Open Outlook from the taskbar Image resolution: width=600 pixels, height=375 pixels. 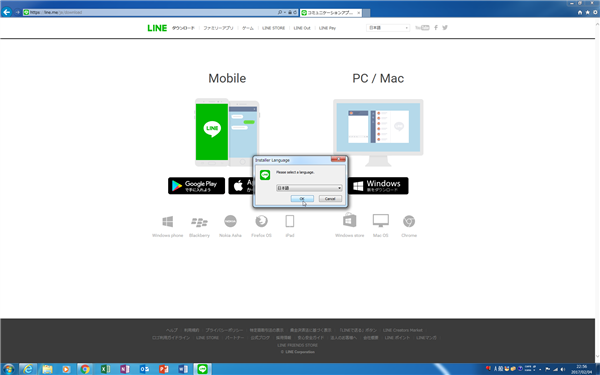click(x=144, y=369)
